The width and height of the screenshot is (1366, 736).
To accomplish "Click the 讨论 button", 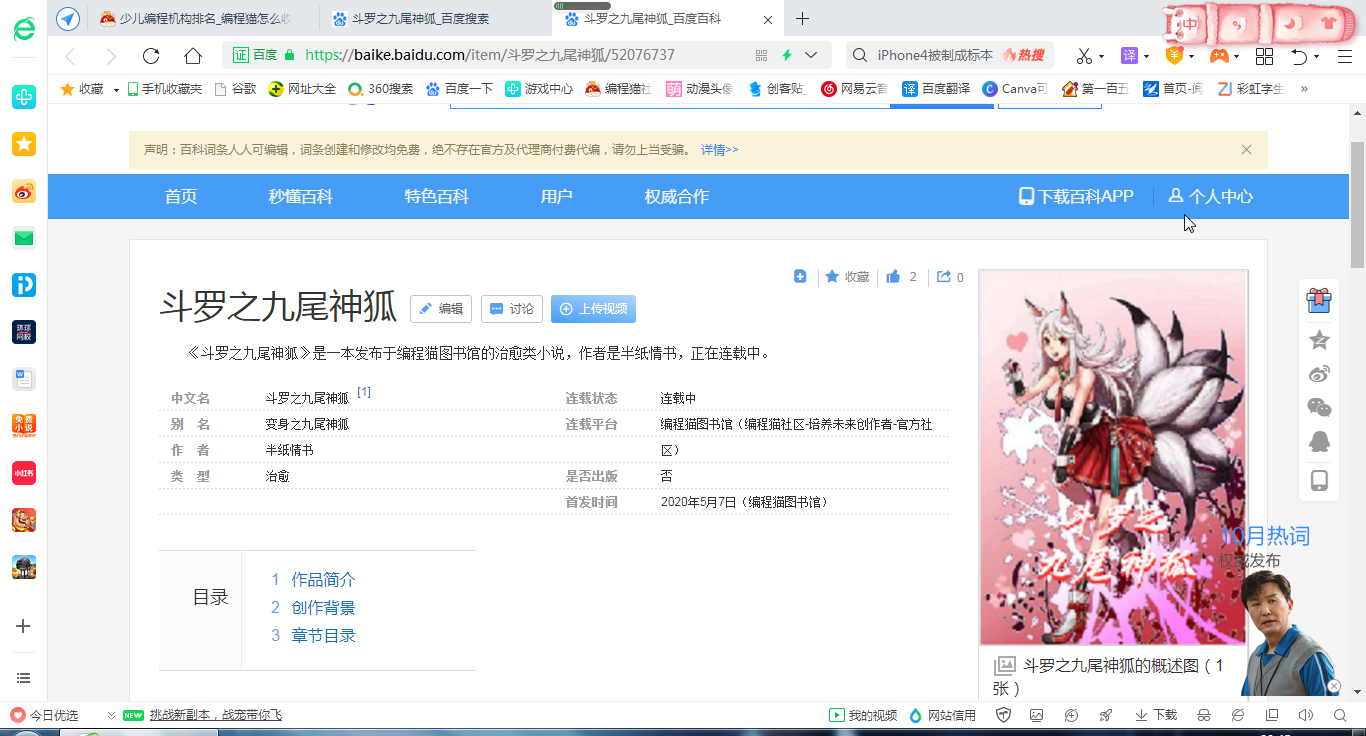I will click(512, 309).
